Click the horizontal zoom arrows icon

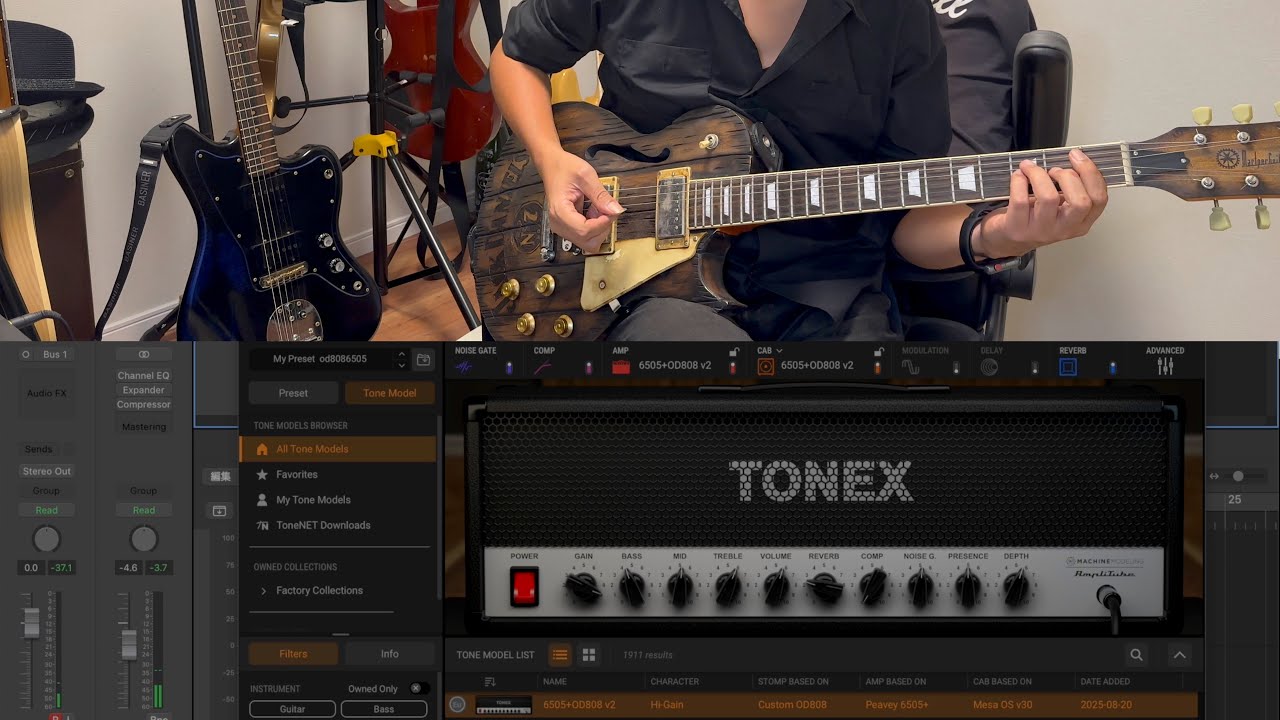[x=1215, y=477]
